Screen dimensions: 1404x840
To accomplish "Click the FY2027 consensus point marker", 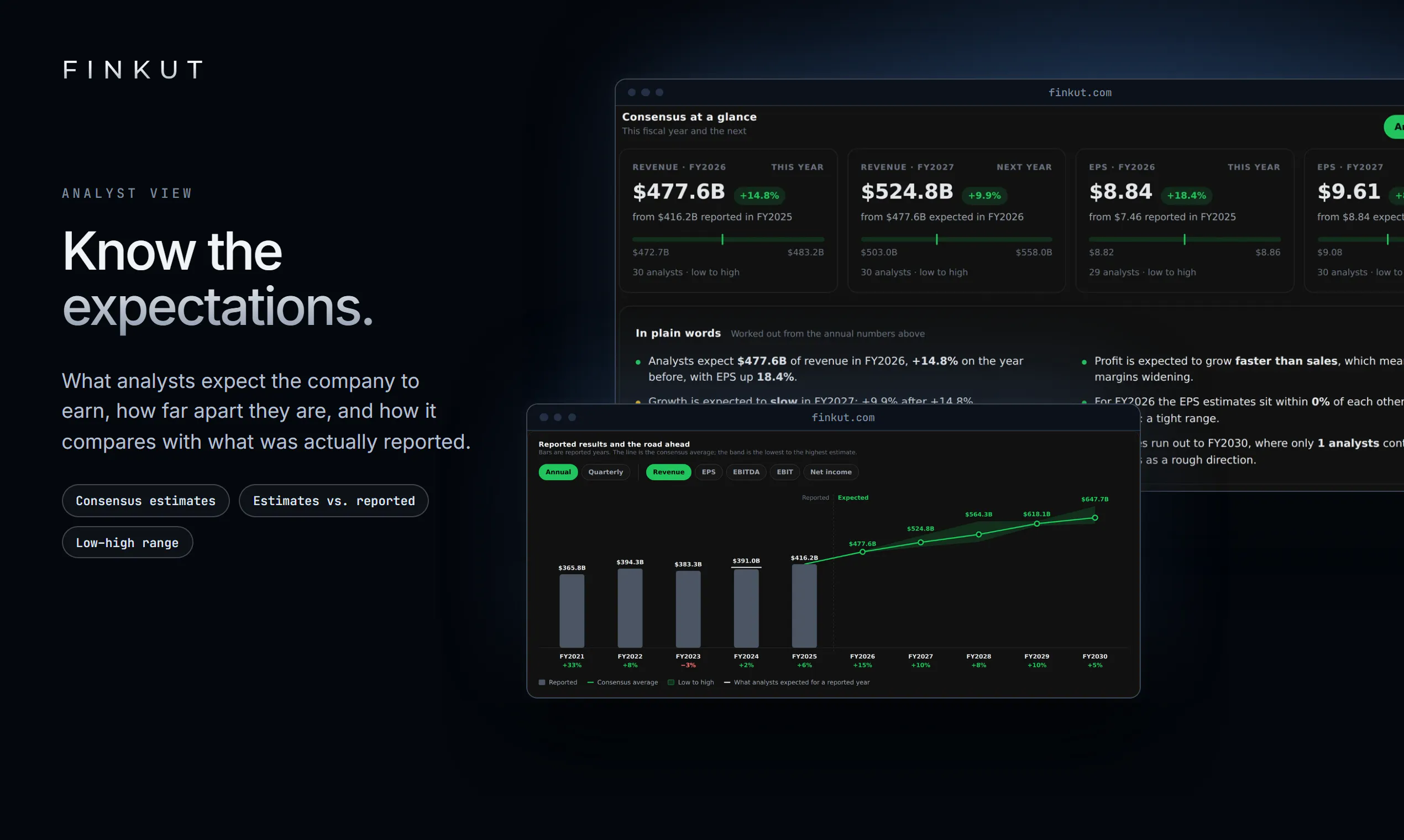I will point(920,542).
